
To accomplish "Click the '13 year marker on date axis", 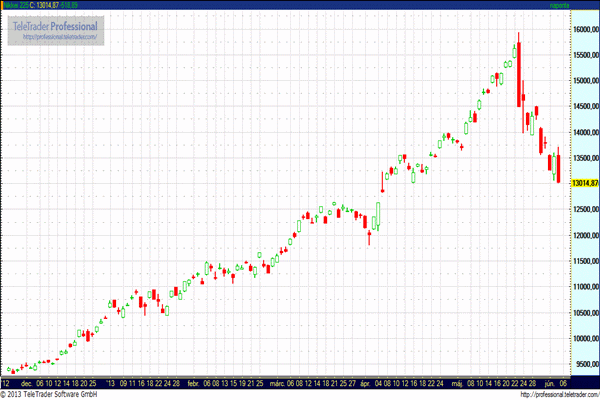I will pos(112,382).
